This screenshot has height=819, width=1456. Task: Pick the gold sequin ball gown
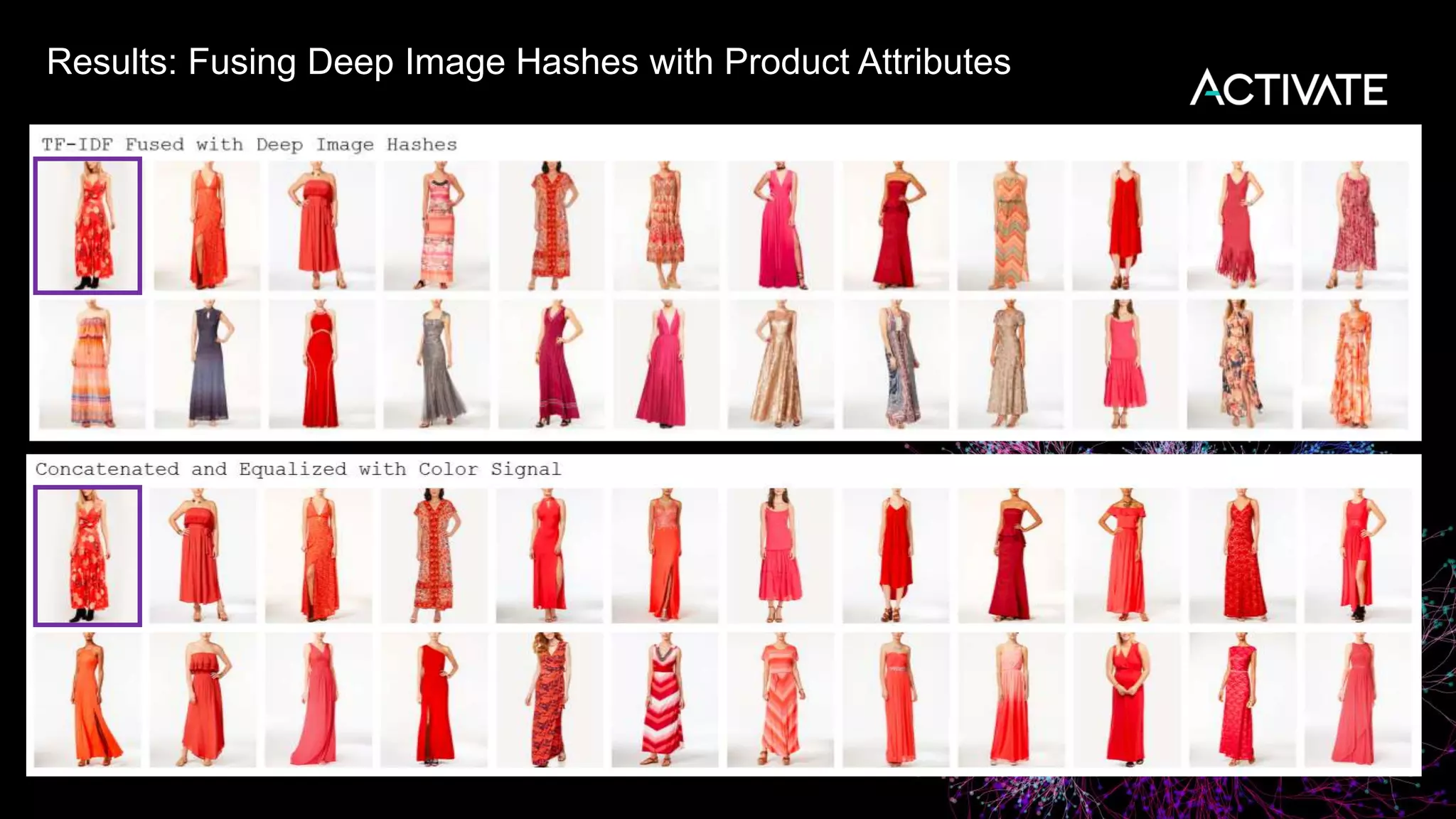pos(781,364)
